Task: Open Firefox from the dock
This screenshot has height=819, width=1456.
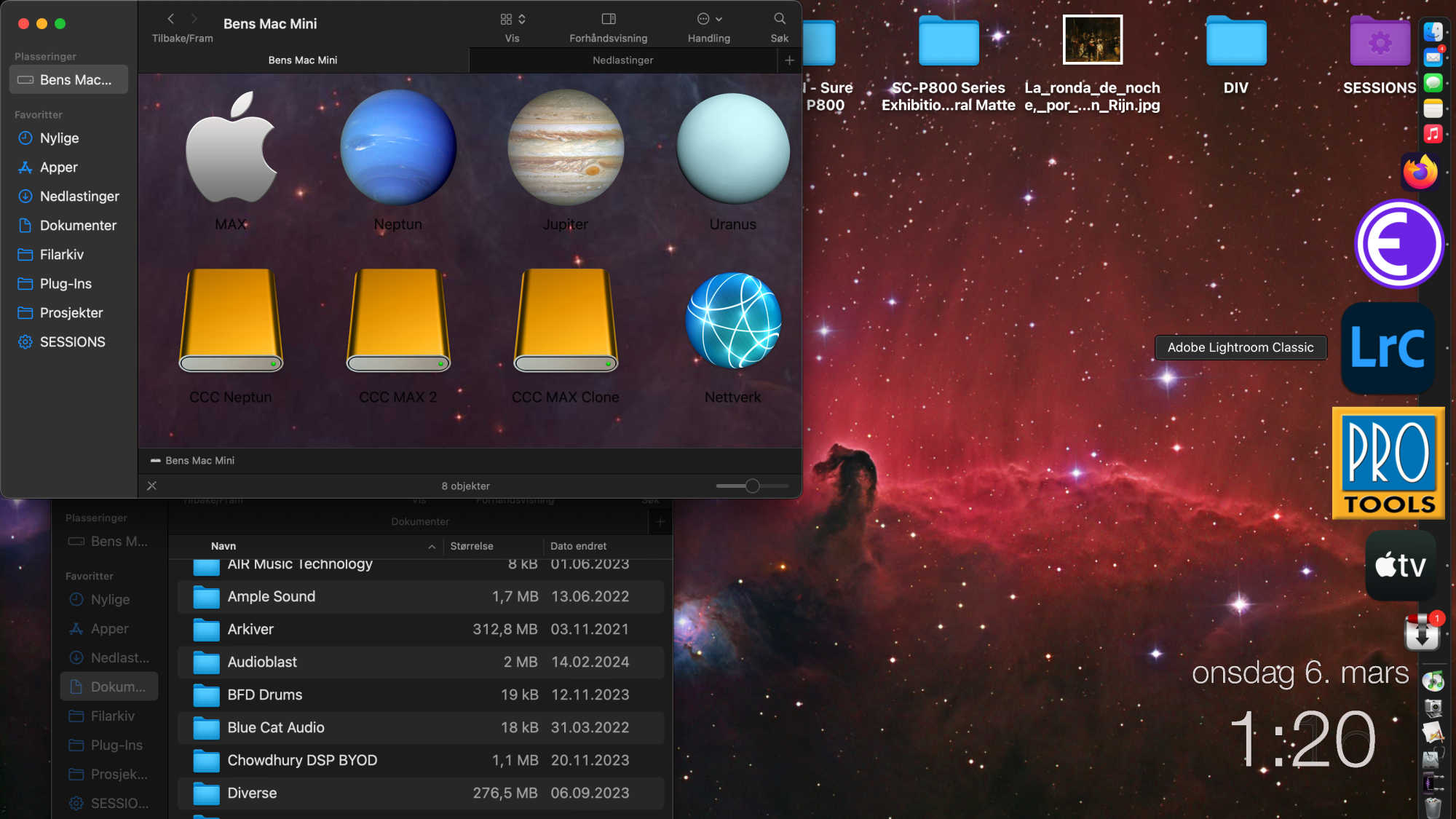Action: (1420, 173)
